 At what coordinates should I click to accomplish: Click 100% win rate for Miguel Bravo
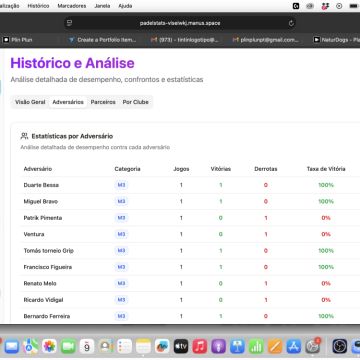(326, 201)
